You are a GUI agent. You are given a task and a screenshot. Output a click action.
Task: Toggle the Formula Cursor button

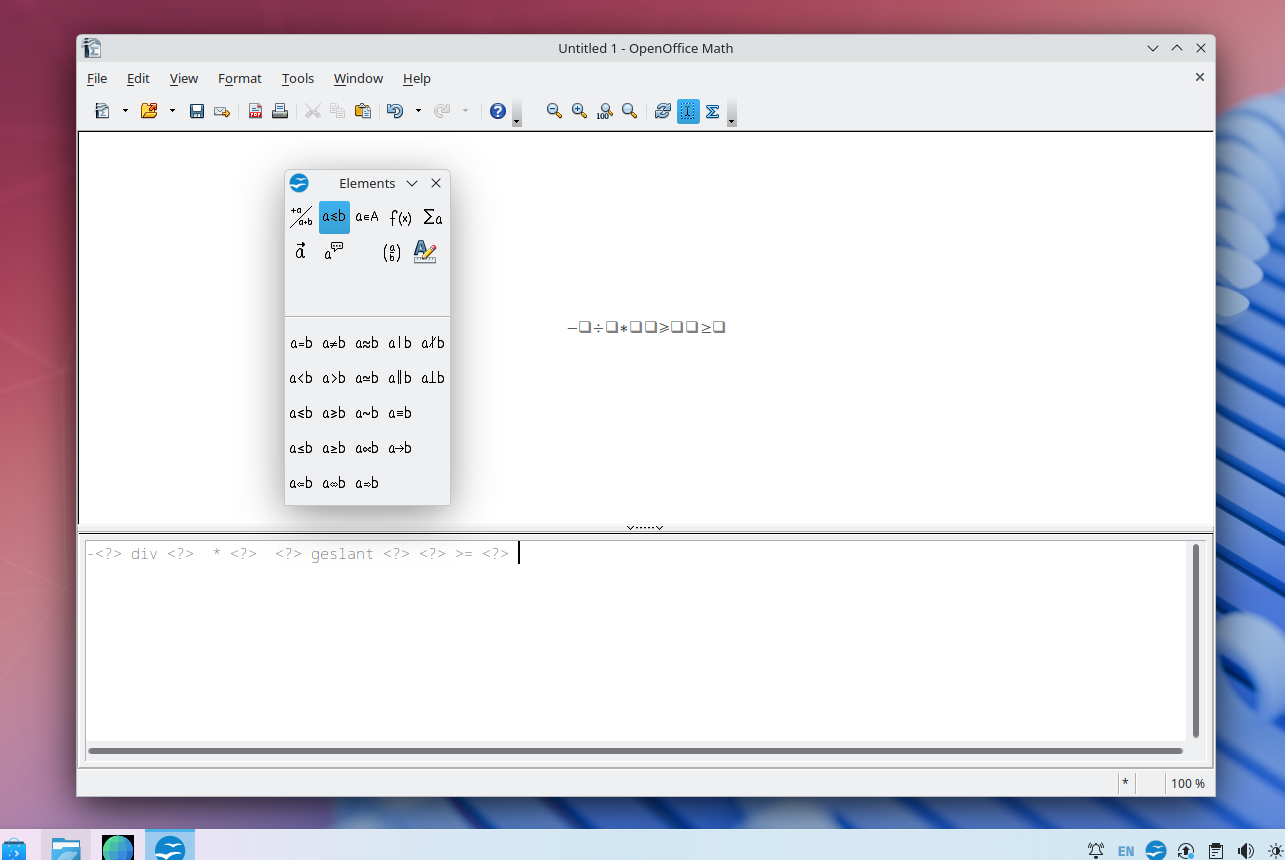(x=687, y=111)
